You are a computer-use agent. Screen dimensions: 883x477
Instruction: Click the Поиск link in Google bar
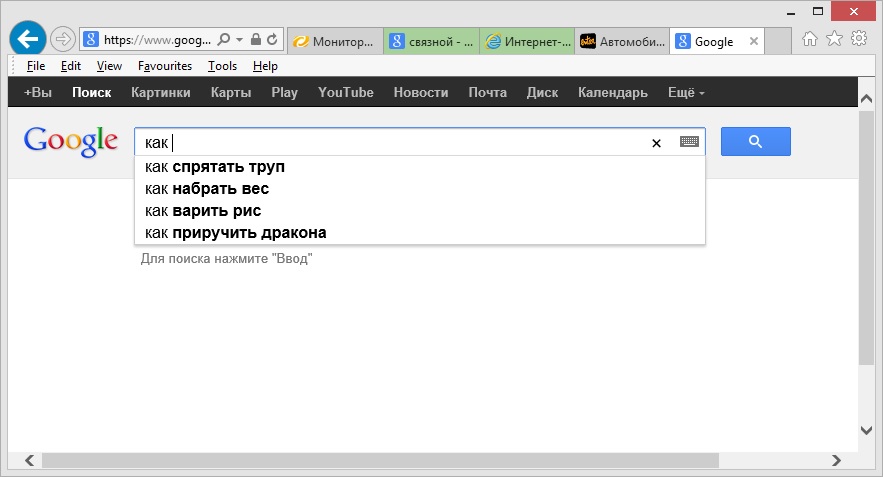point(92,92)
